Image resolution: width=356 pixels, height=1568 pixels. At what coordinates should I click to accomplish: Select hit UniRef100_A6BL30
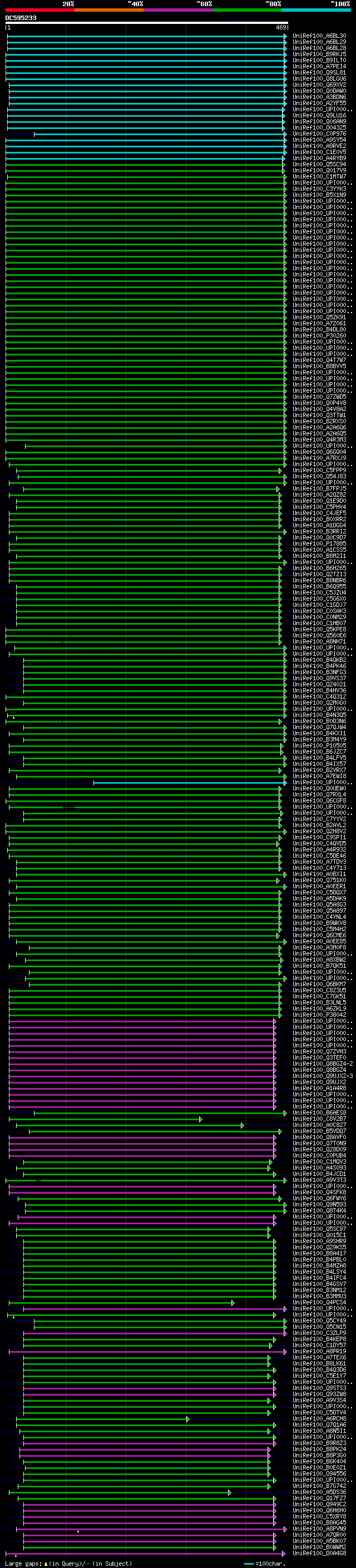click(x=319, y=36)
